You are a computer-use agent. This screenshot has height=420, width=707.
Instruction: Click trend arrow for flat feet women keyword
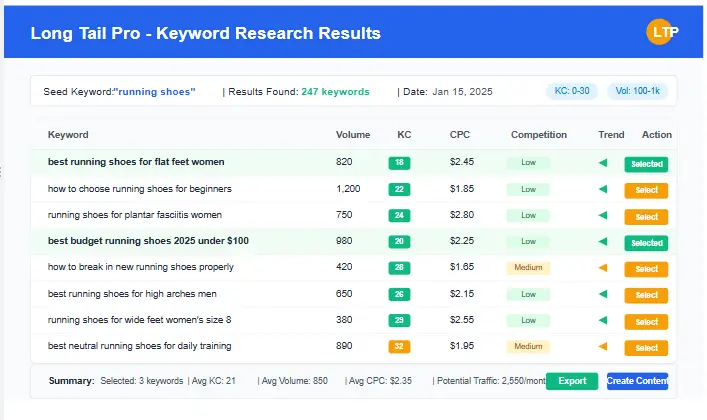point(602,162)
